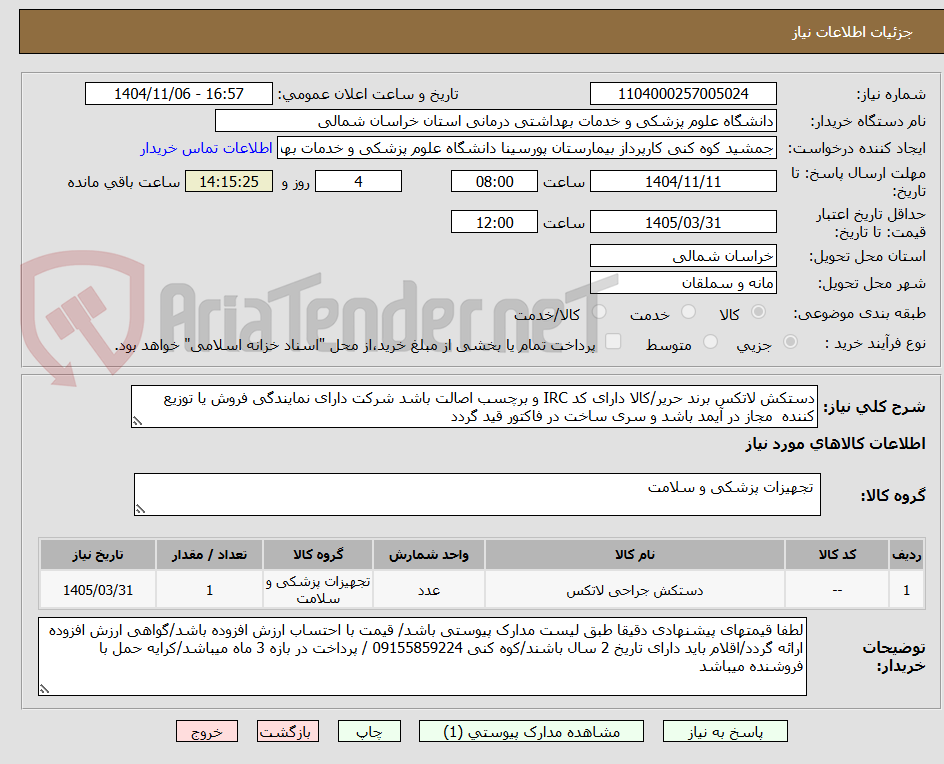Select the کالا radio button
The image size is (944, 764).
(759, 312)
